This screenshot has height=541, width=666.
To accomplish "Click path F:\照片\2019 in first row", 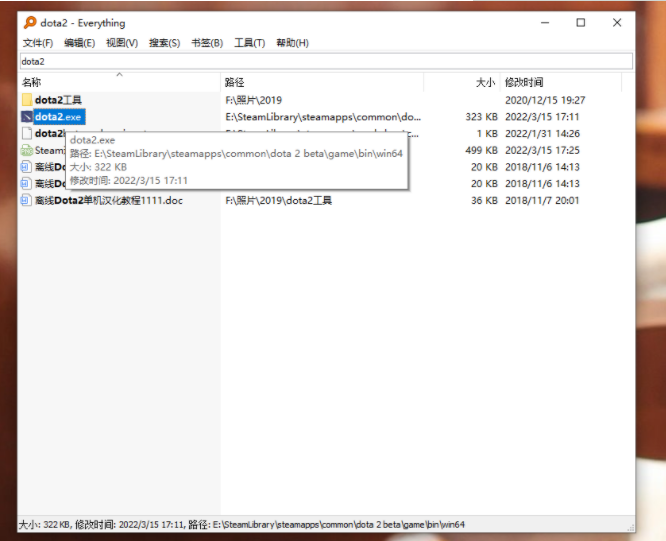I will 254,100.
